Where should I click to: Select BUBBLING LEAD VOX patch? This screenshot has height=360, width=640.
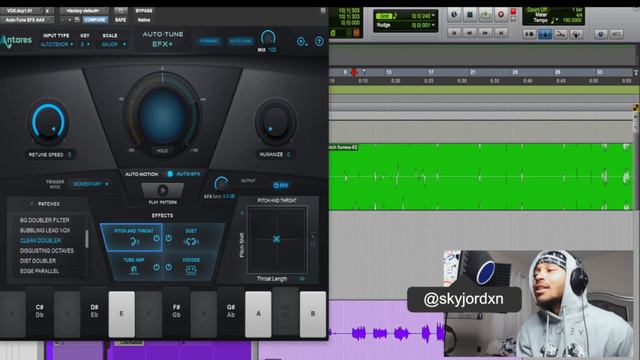[x=45, y=230]
